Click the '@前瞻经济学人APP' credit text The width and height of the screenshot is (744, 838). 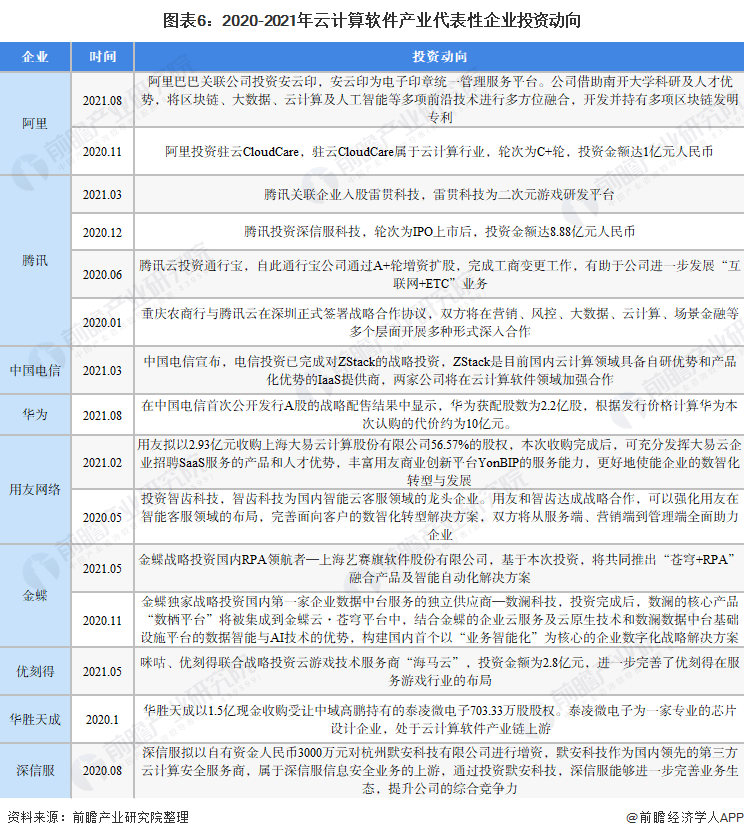pyautogui.click(x=685, y=817)
